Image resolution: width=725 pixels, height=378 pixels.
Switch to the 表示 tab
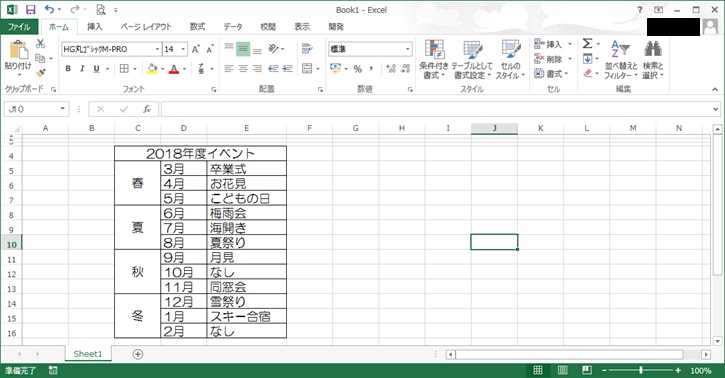tap(302, 27)
